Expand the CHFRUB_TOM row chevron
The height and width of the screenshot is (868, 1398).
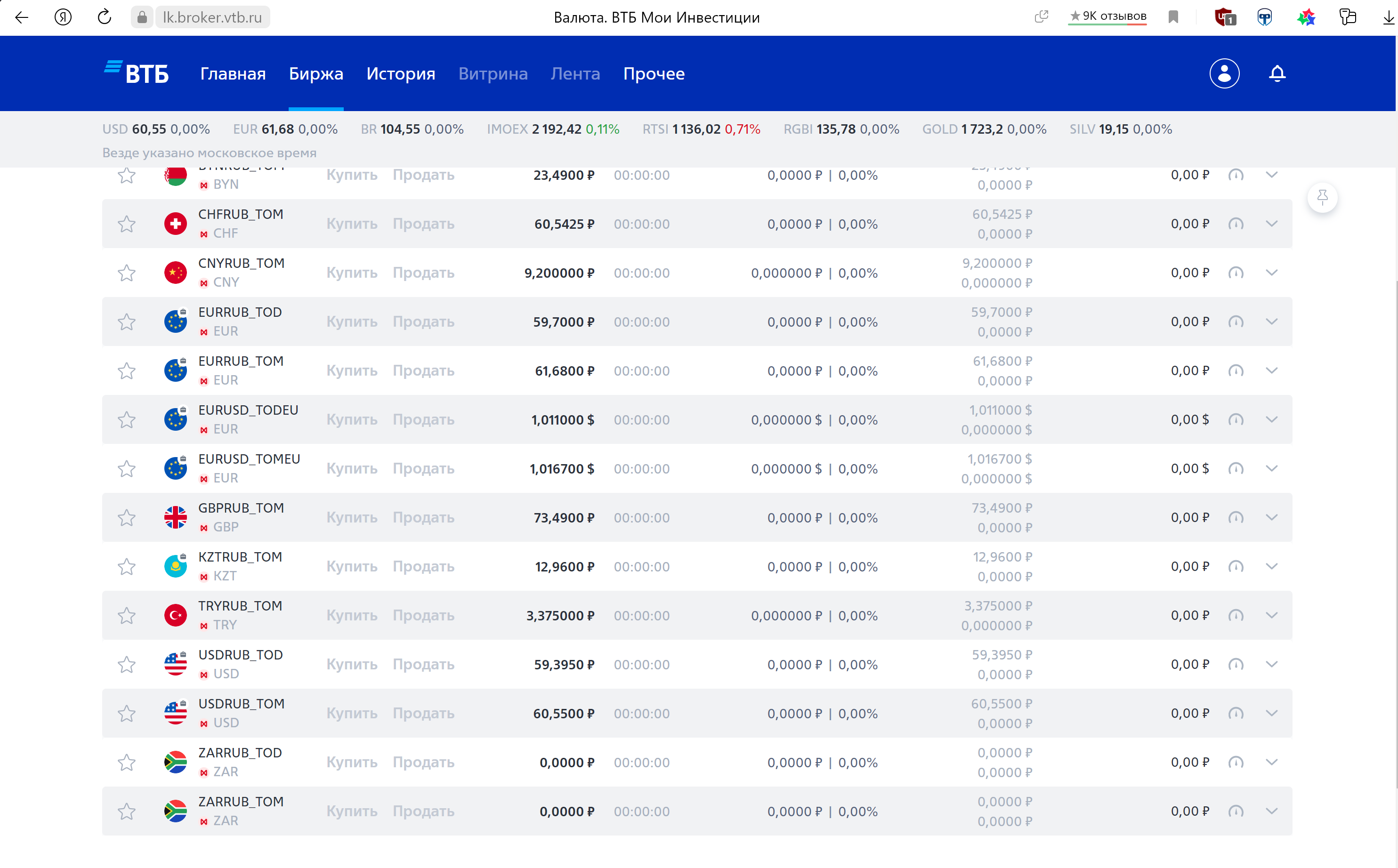(x=1271, y=223)
